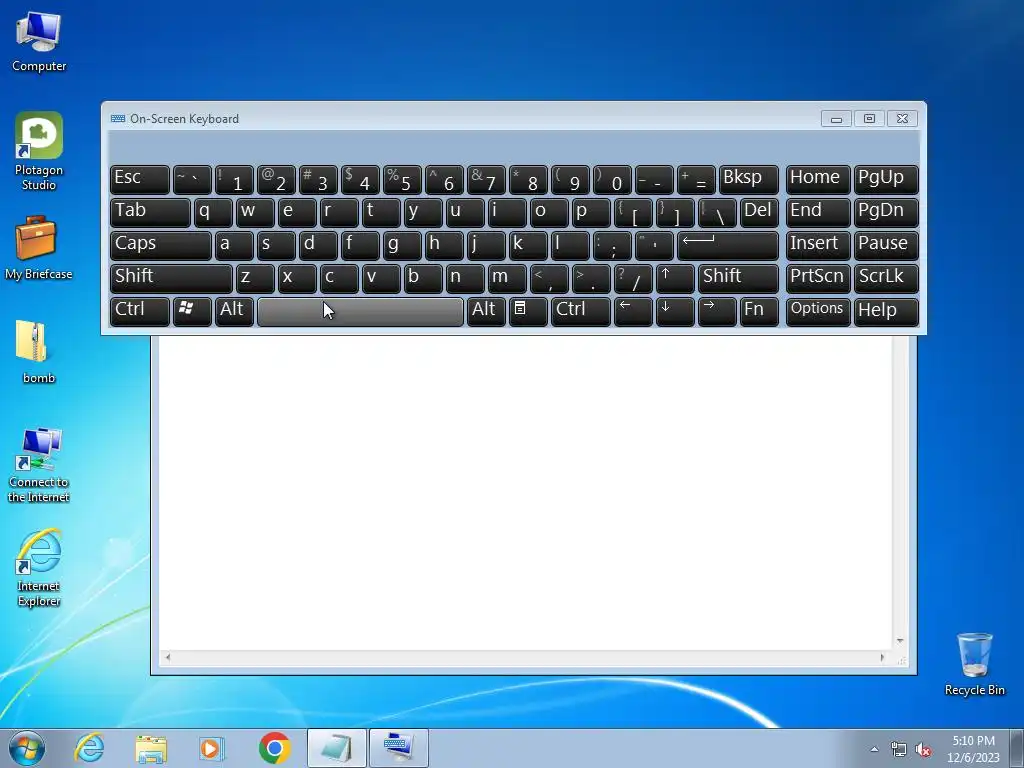
Task: Click the muted volume tray icon
Action: (x=923, y=750)
